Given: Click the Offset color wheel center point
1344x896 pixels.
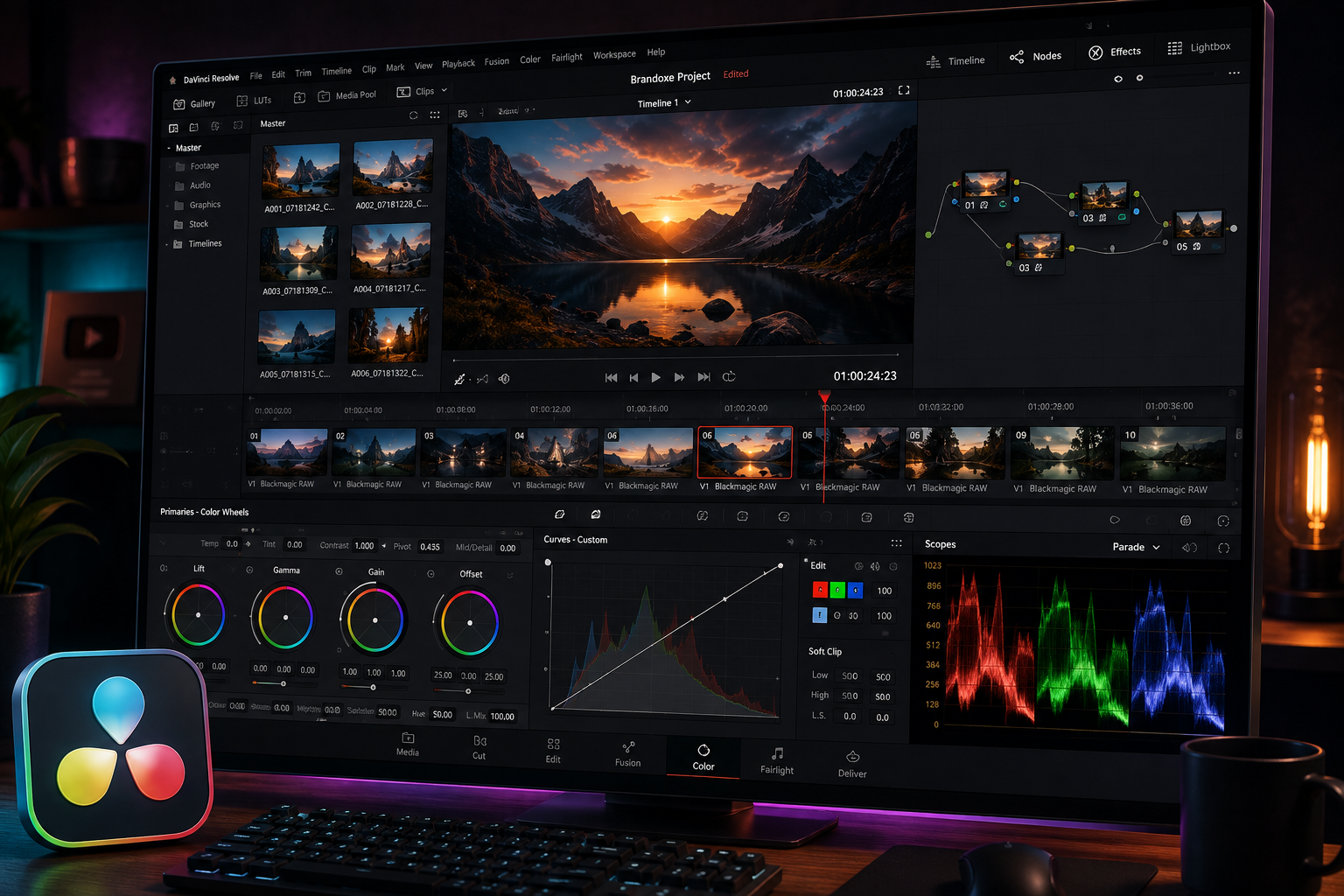Looking at the screenshot, I should point(470,623).
